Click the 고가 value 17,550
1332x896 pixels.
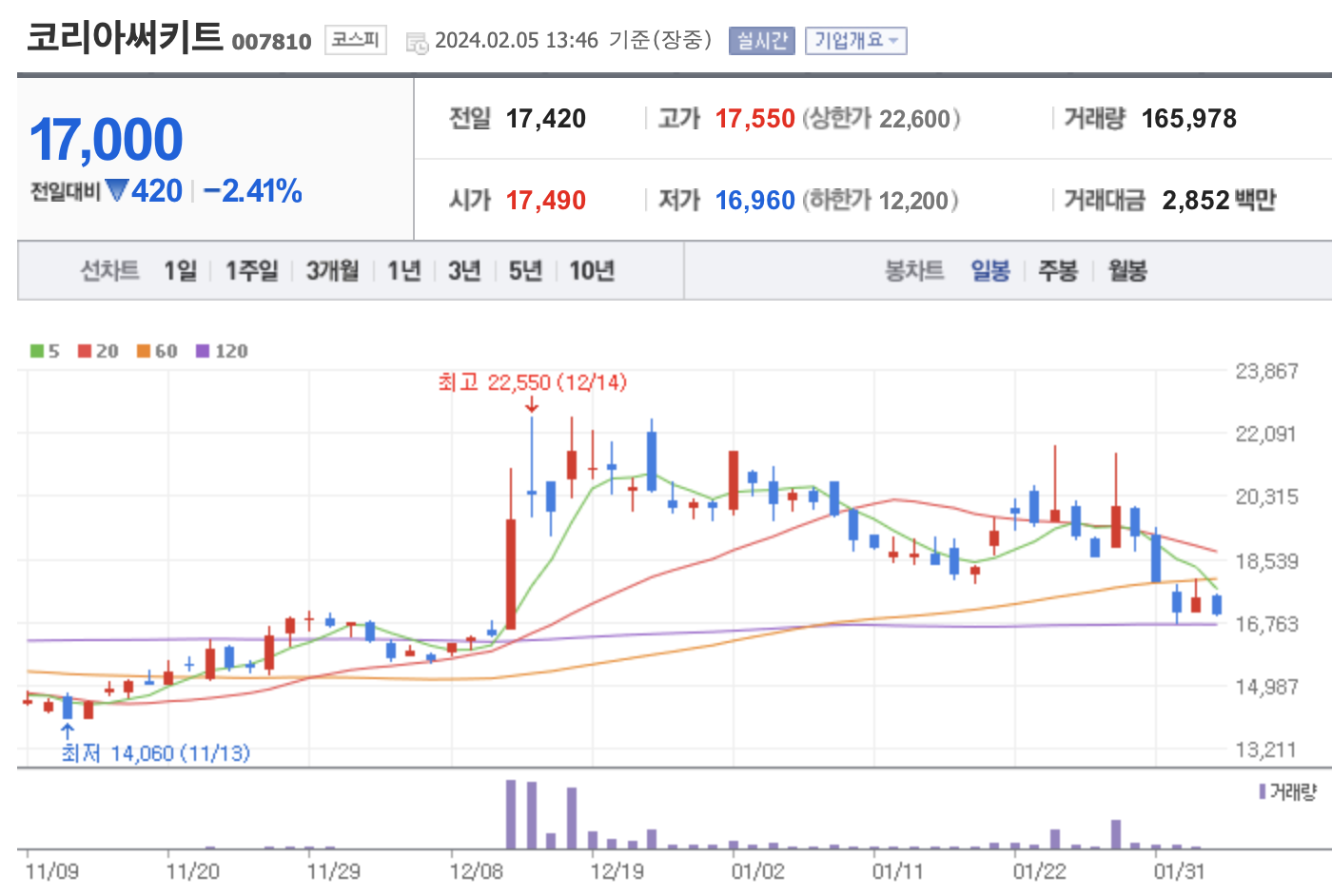point(754,119)
